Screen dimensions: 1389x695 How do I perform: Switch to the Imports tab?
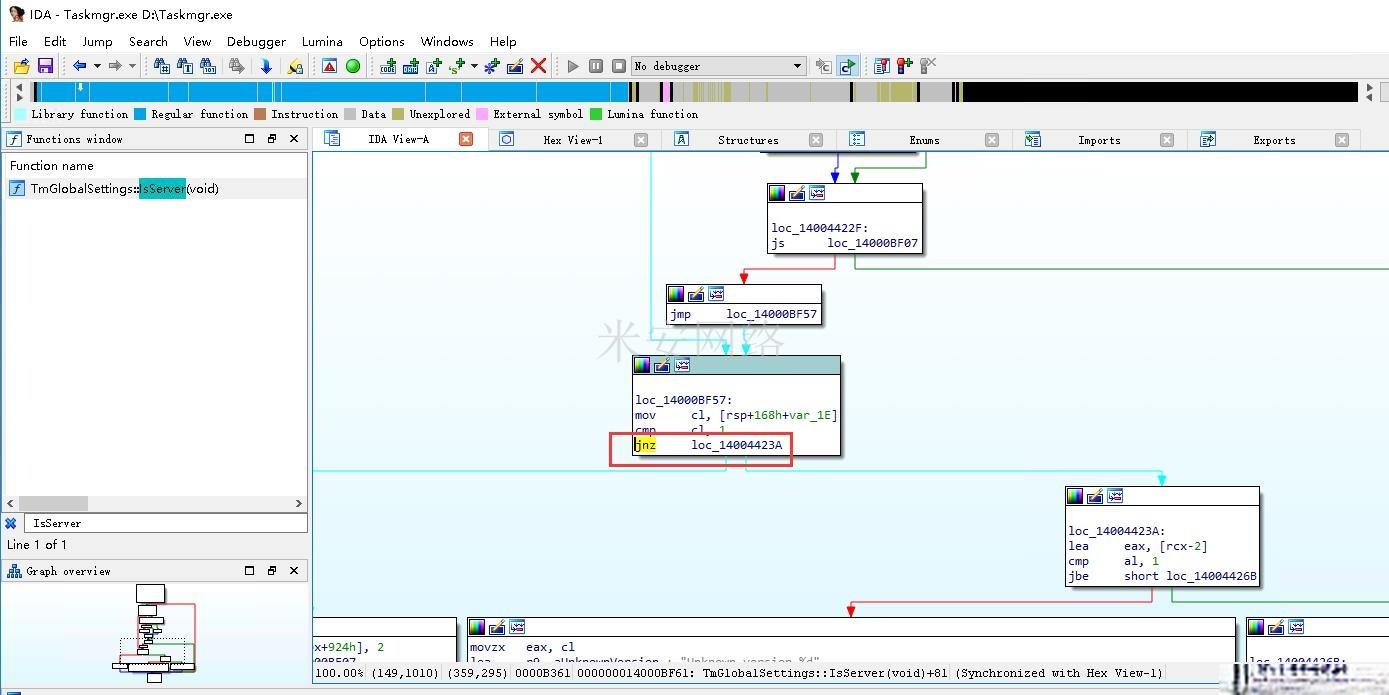click(x=1099, y=140)
